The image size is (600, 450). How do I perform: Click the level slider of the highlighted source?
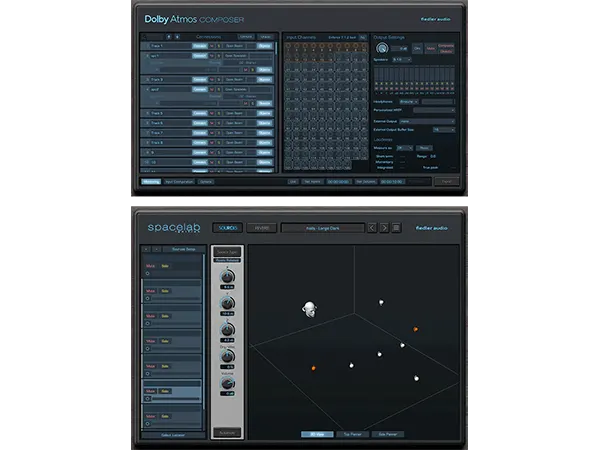[x=176, y=398]
